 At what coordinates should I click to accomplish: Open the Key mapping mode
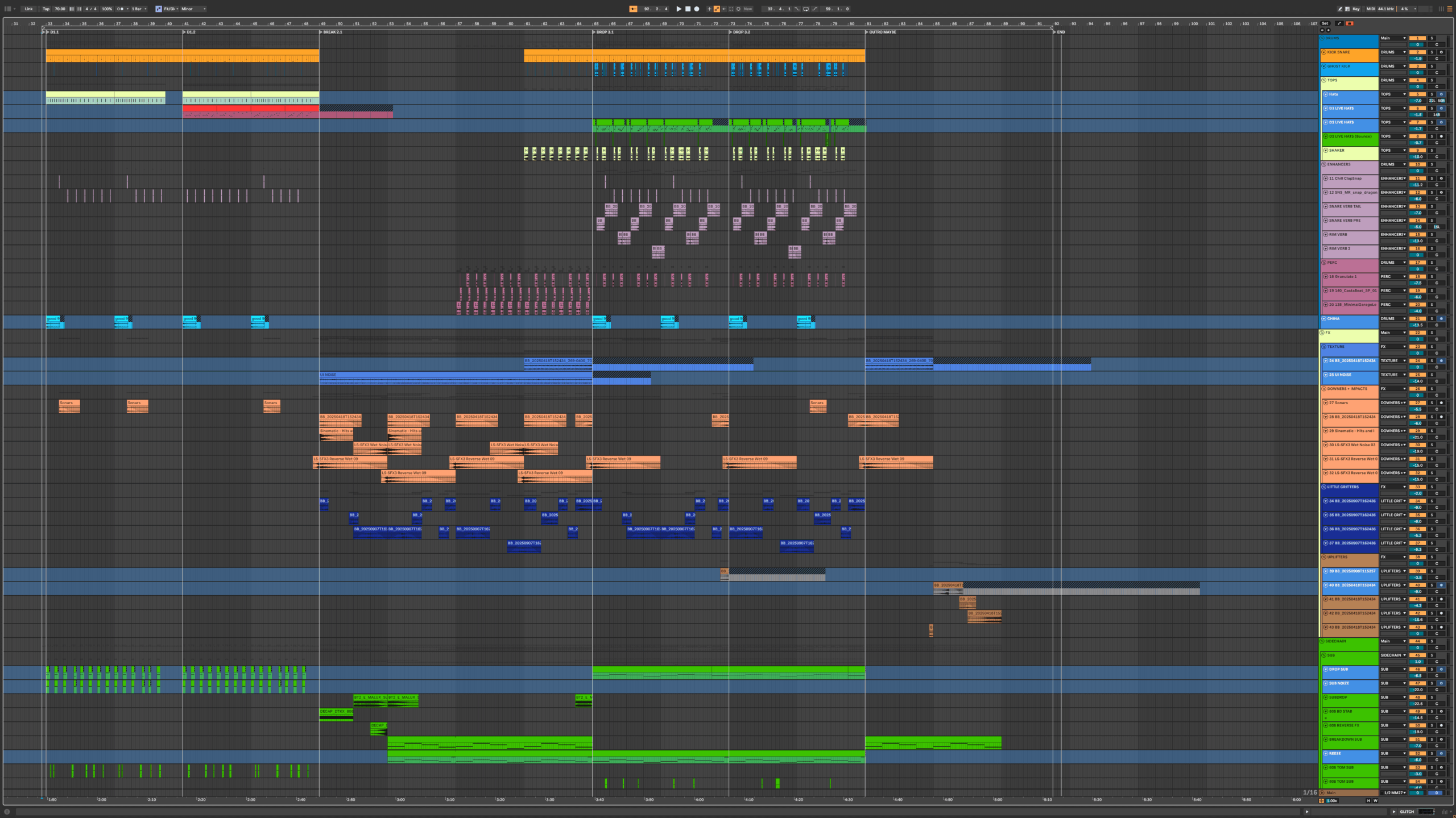coord(1356,9)
